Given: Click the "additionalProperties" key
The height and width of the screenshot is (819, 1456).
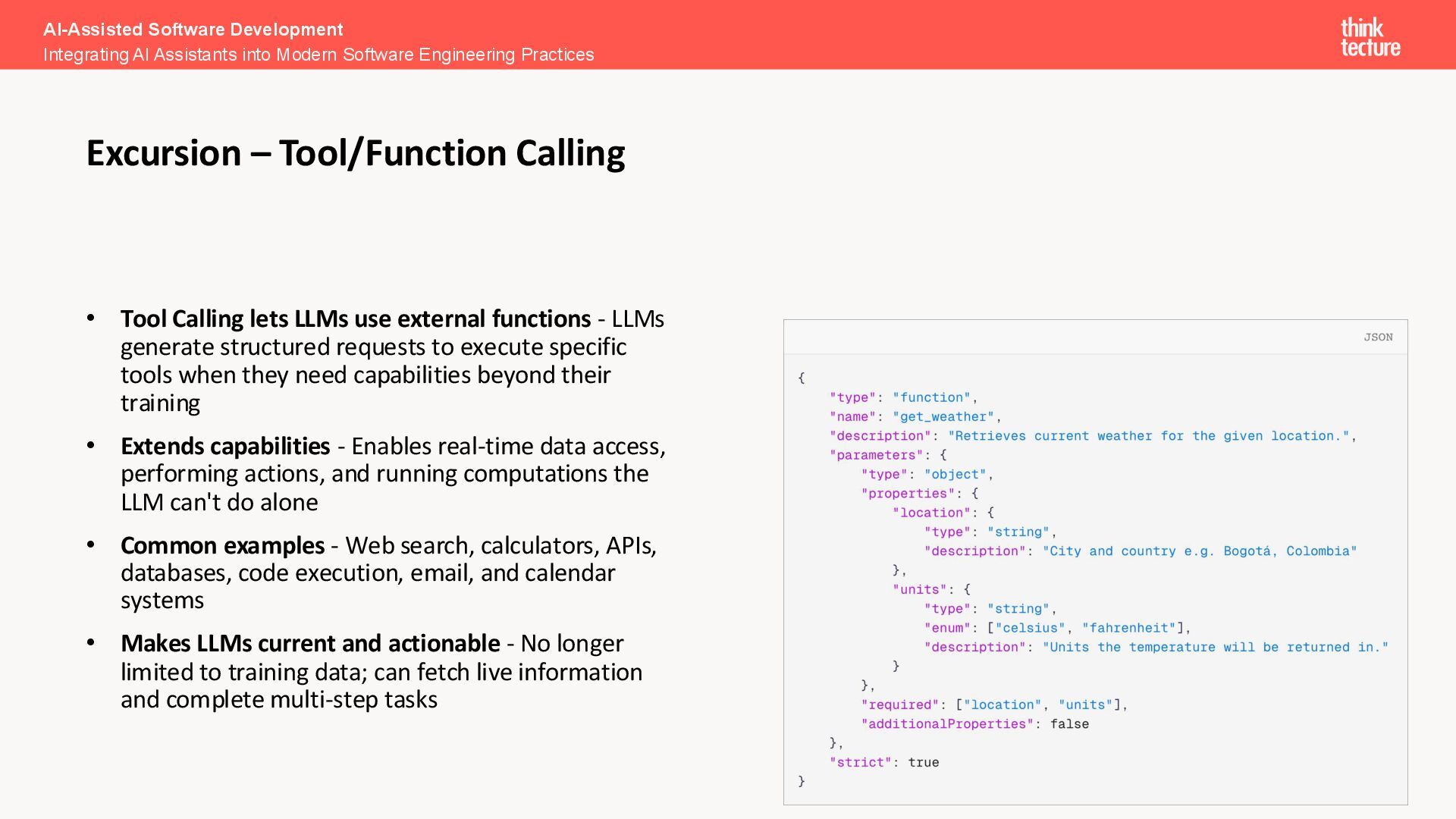Looking at the screenshot, I should [946, 723].
